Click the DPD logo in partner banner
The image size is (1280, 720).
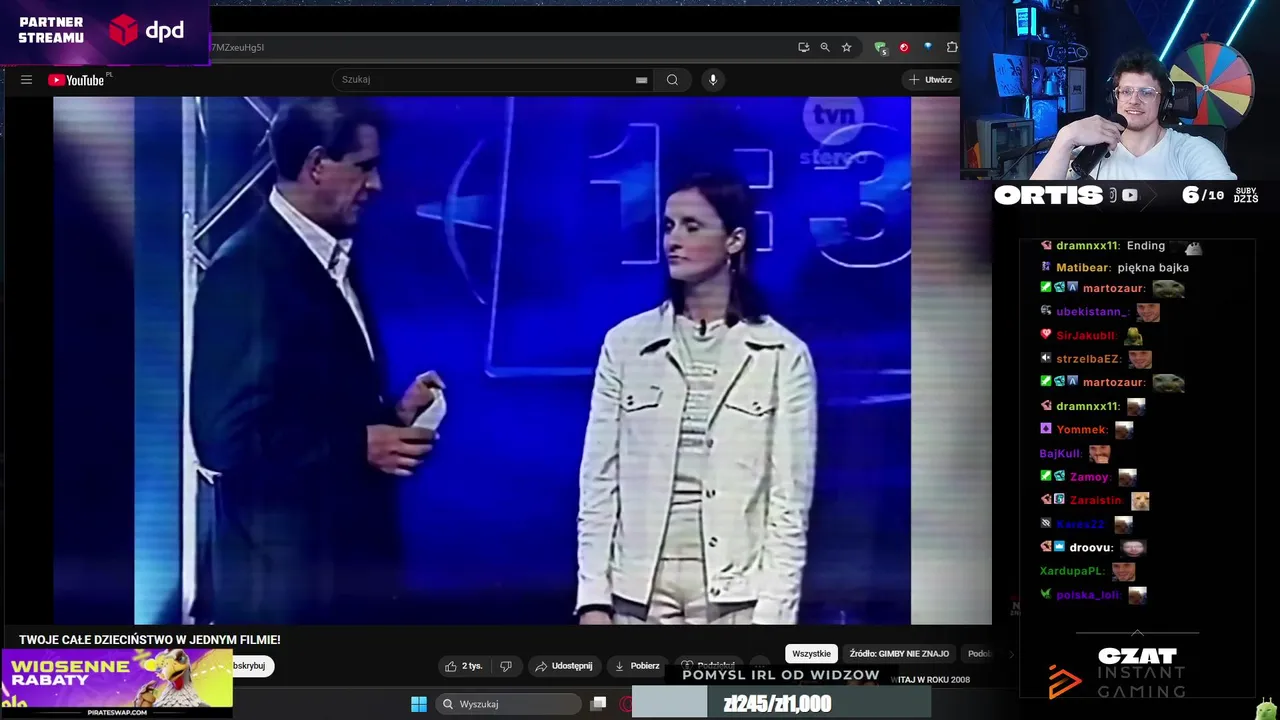(147, 30)
